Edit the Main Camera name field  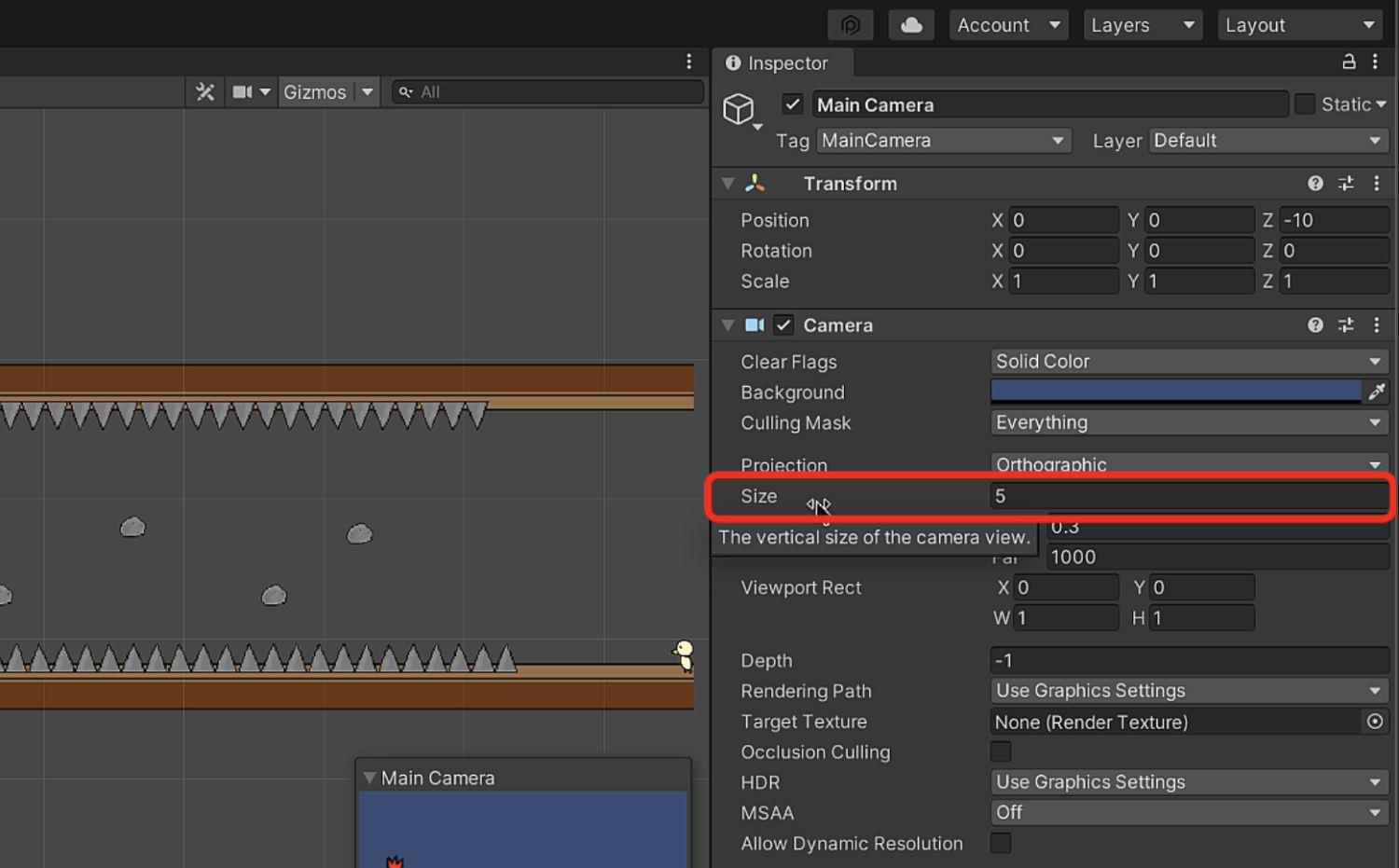(x=1050, y=104)
